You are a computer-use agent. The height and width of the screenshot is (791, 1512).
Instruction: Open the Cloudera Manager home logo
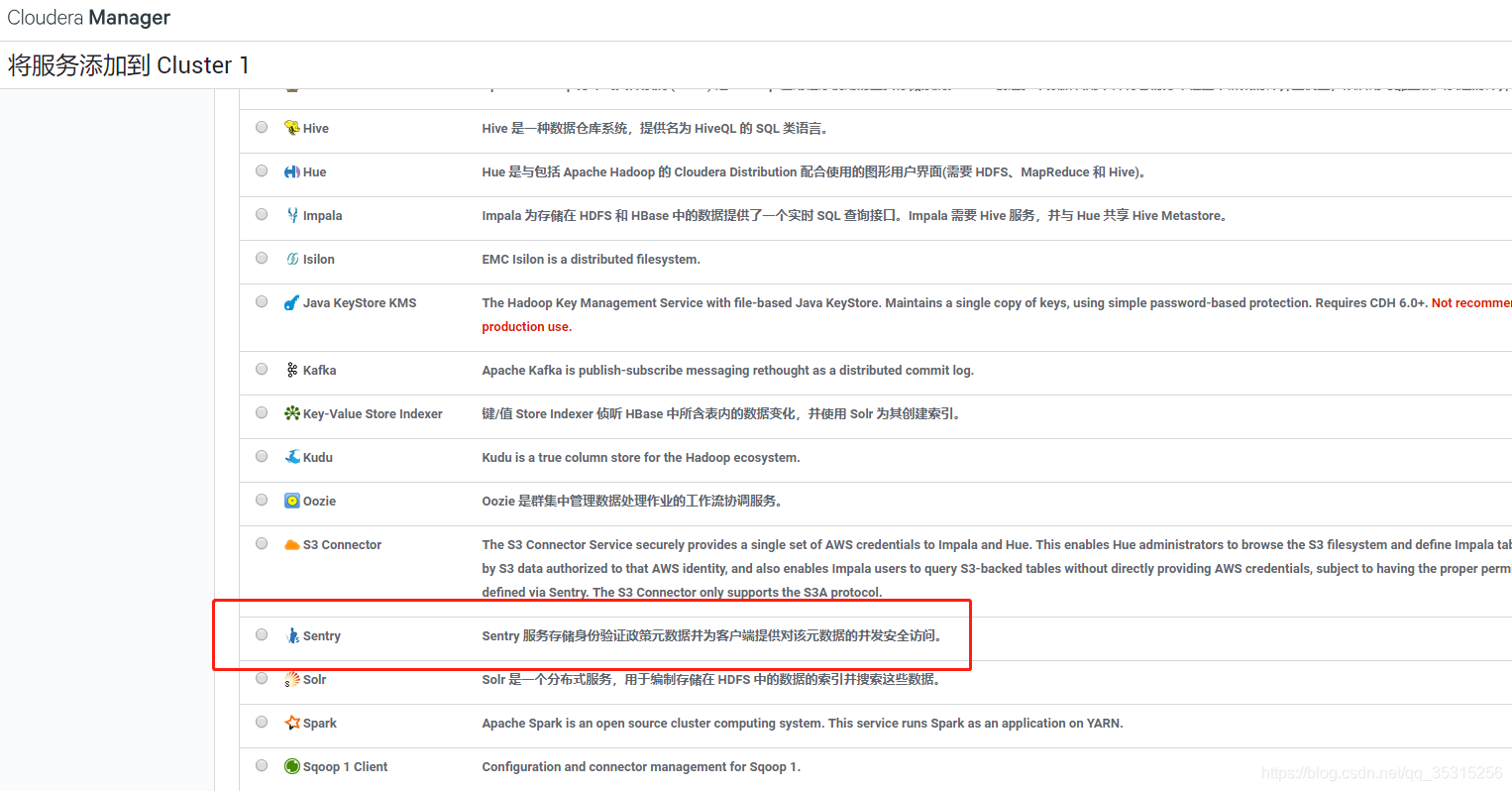(x=89, y=18)
